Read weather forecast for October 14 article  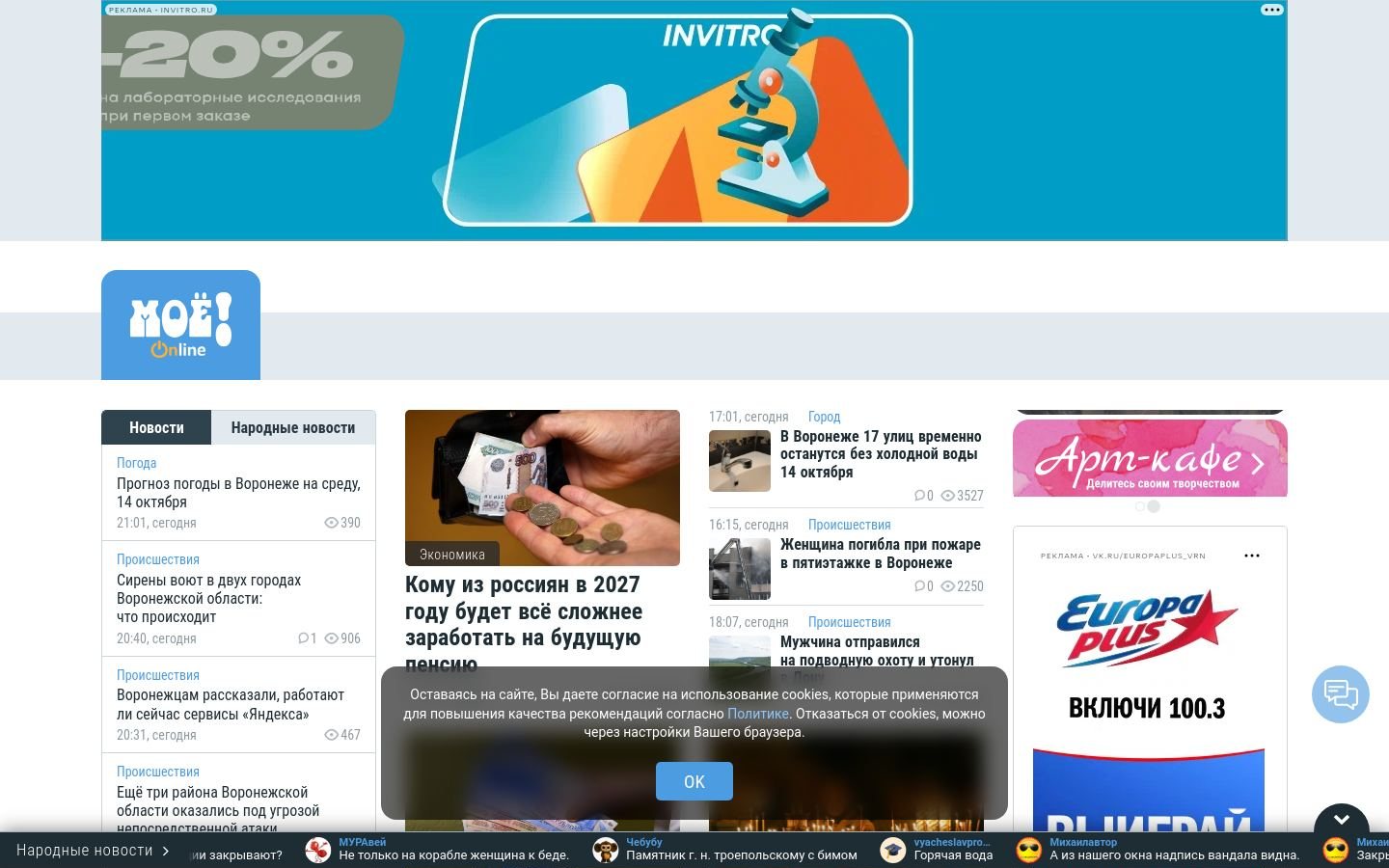[x=238, y=493]
